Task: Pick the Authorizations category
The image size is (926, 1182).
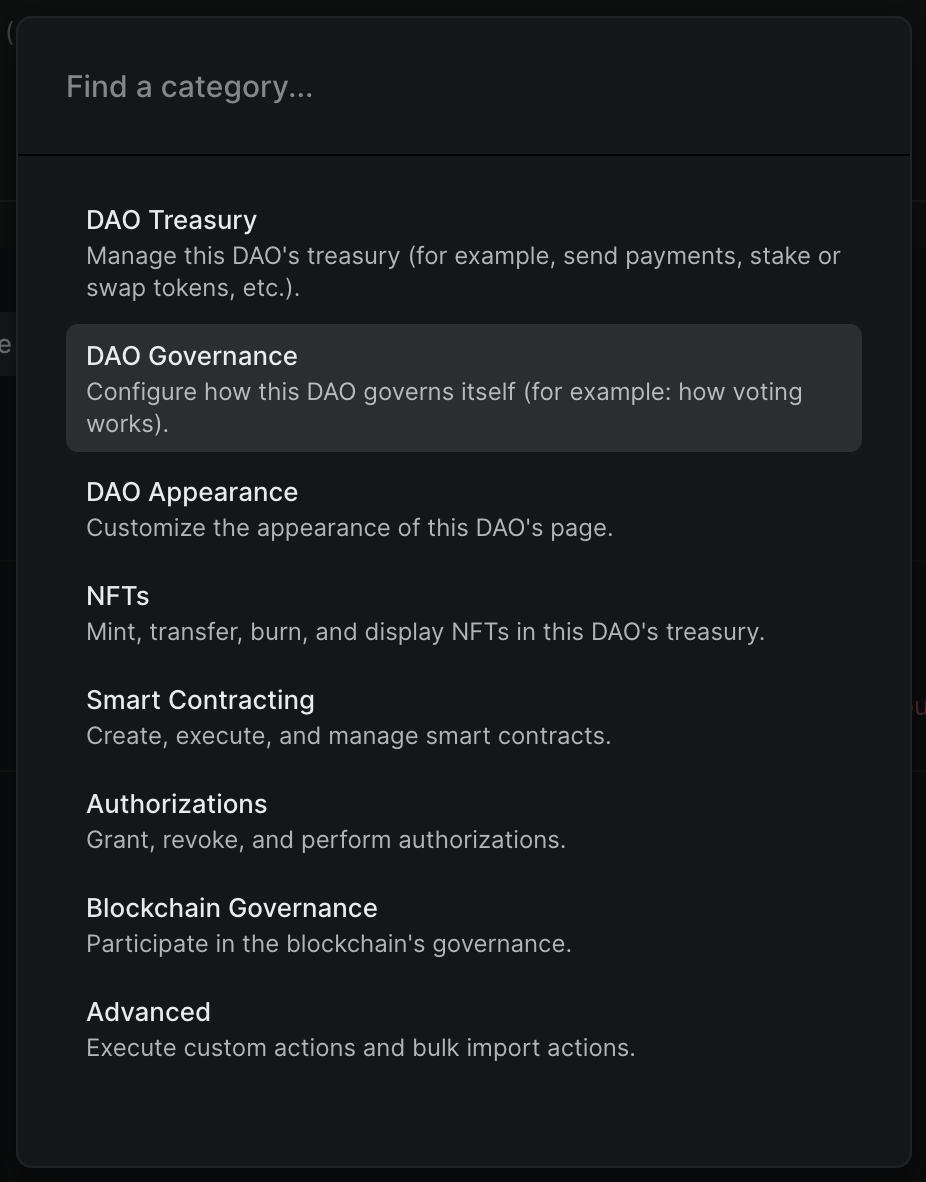Action: pyautogui.click(x=176, y=804)
